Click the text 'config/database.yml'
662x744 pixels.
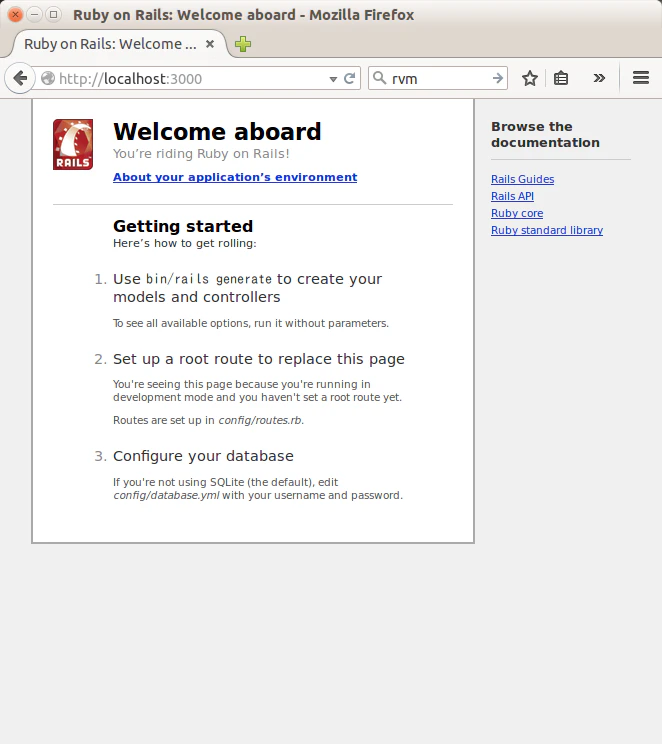pos(166,495)
